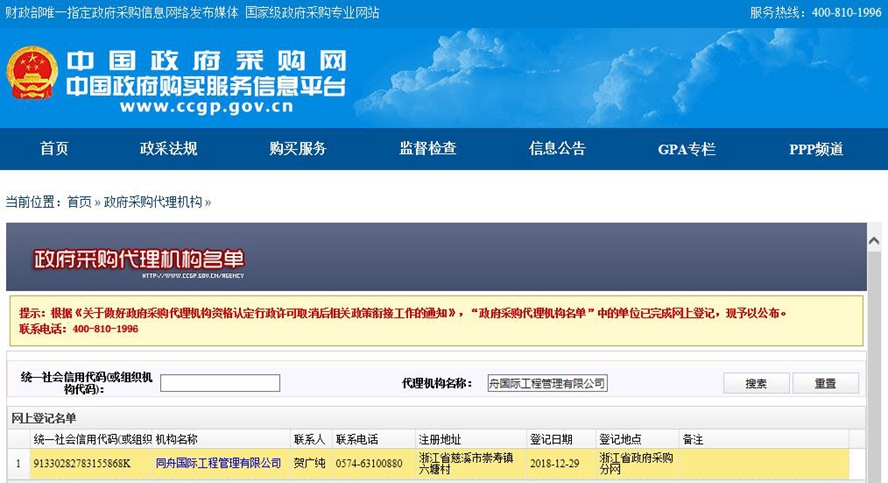
Task: Go to 购买服务 section
Action: [298, 148]
